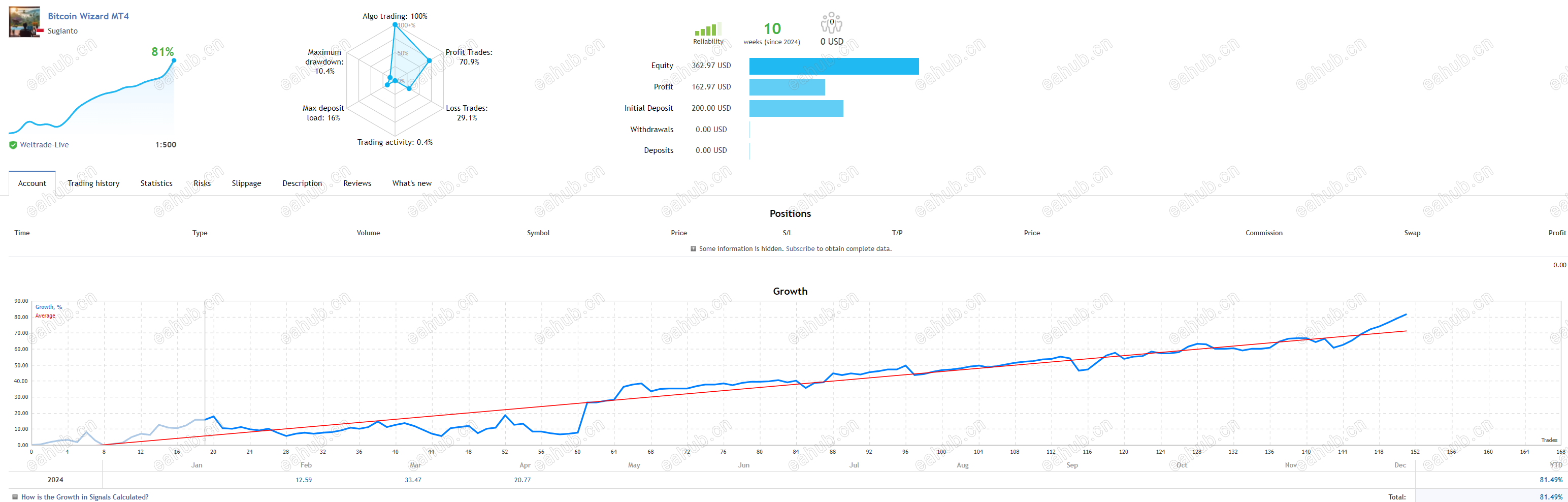This screenshot has height=502, width=1568.
Task: Click the Total 81.49% value
Action: tap(1551, 497)
